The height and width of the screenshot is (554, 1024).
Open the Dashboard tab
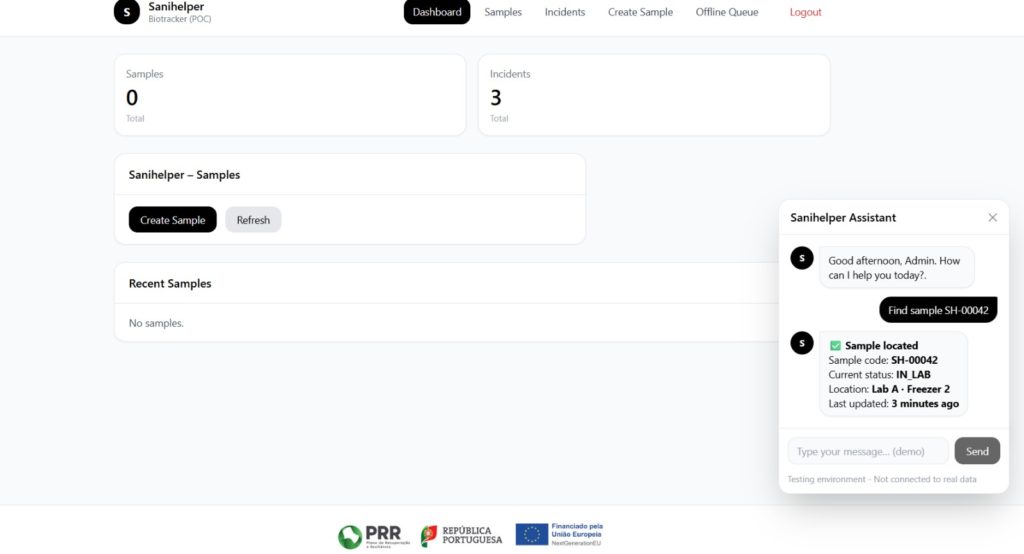coord(437,12)
